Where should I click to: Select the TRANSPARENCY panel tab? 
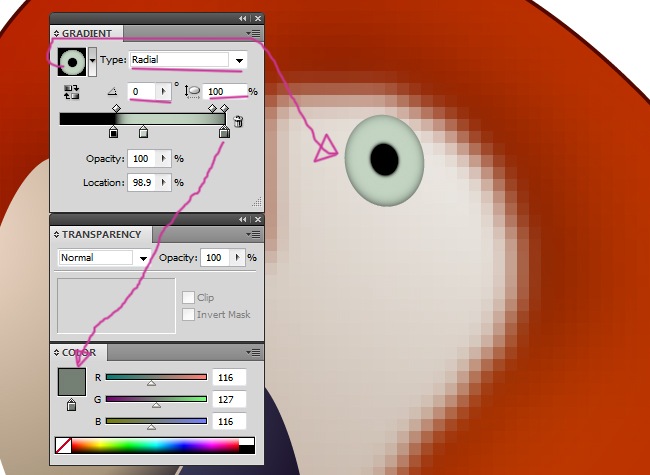pos(102,235)
